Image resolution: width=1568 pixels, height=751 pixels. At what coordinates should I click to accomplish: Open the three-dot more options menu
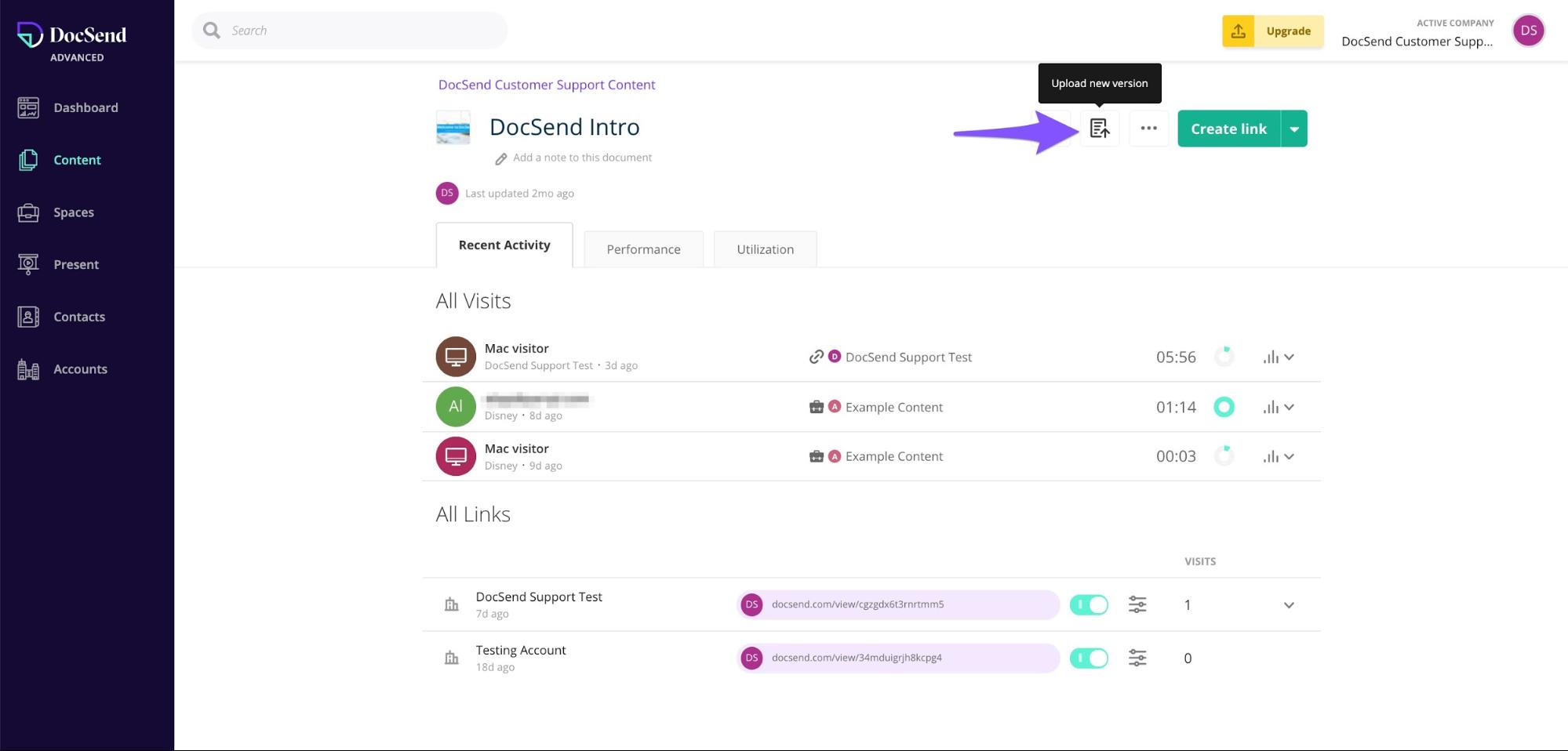(x=1148, y=128)
